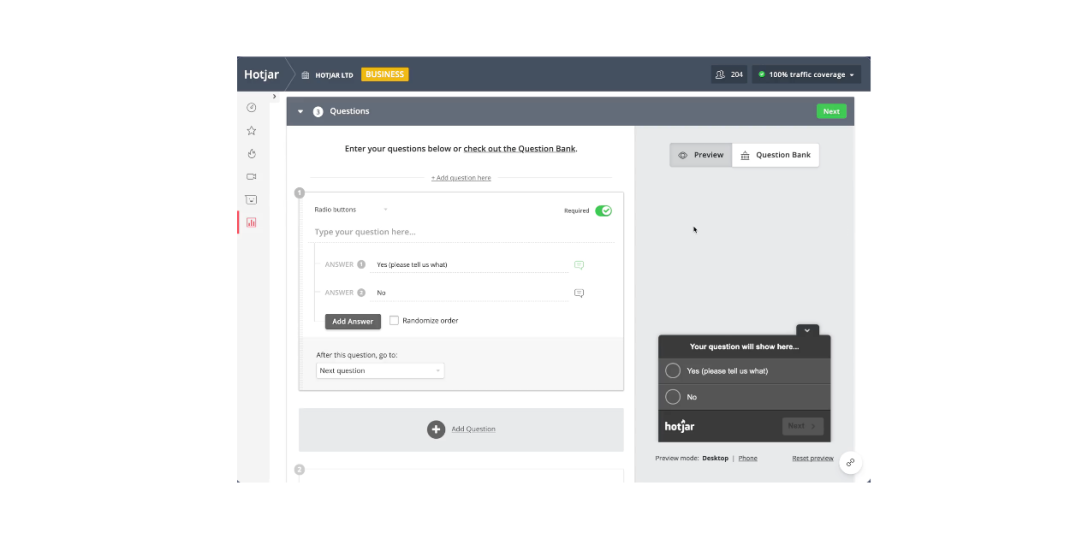Toggle the Required switch off

pyautogui.click(x=604, y=211)
